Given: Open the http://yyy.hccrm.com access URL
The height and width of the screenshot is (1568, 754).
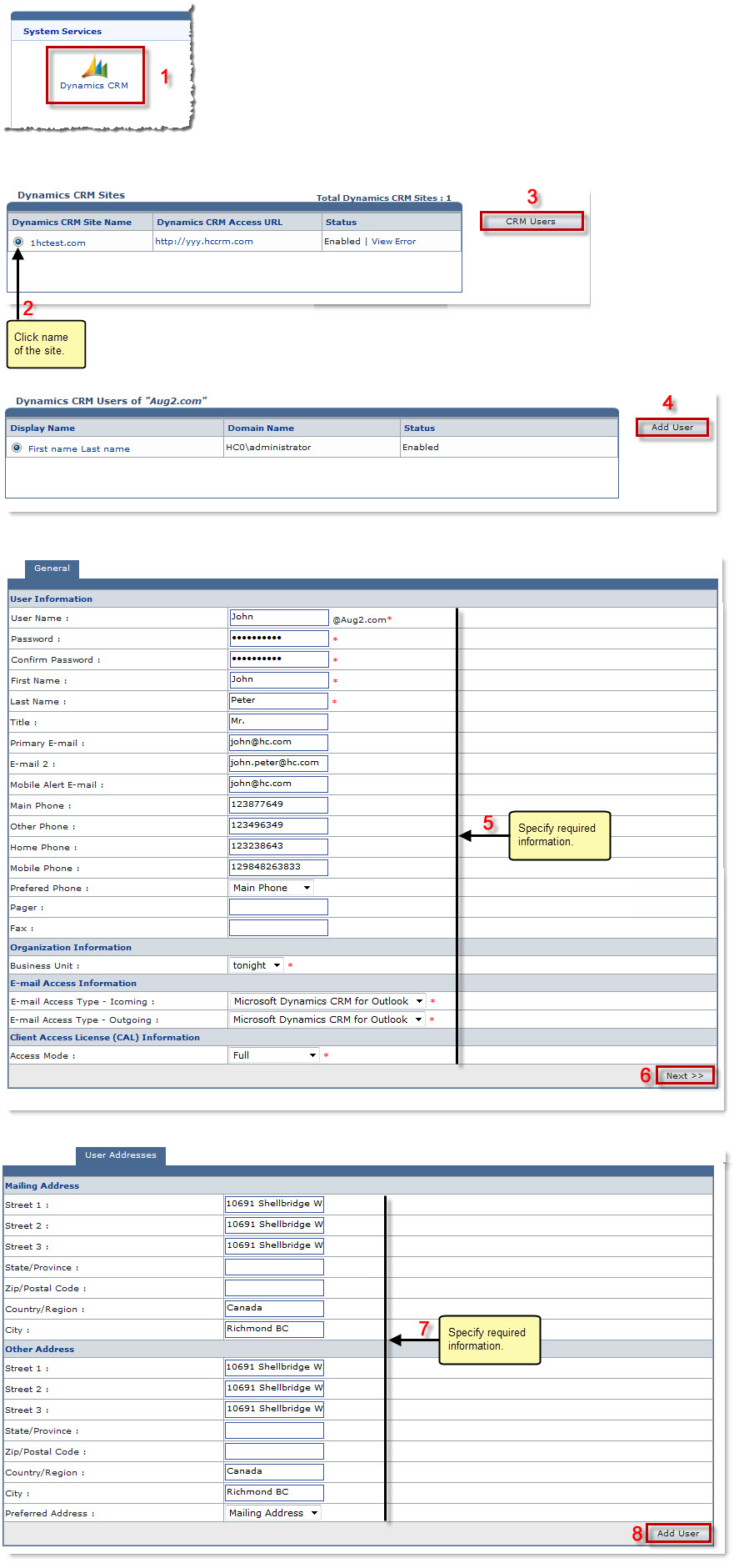Looking at the screenshot, I should [204, 242].
